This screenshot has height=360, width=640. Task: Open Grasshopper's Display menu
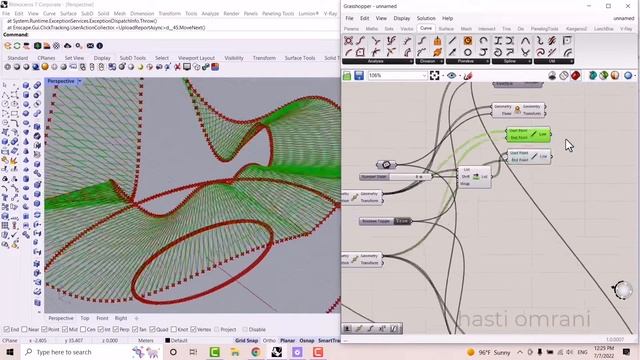[401, 18]
